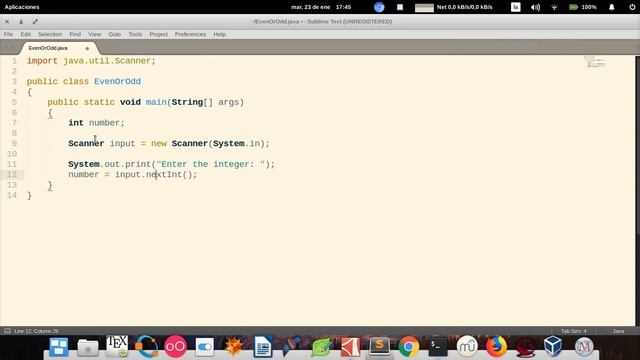The image size is (640, 360).
Task: Click the string "Enter the integer: "
Action: point(211,164)
